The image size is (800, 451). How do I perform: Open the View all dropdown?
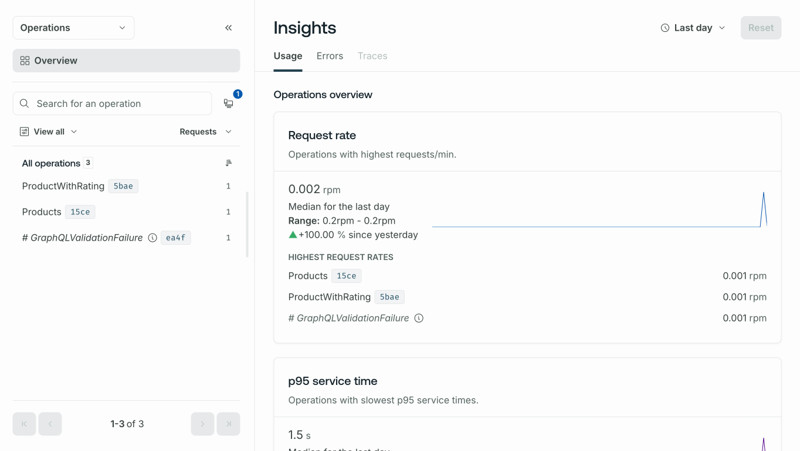click(x=48, y=132)
